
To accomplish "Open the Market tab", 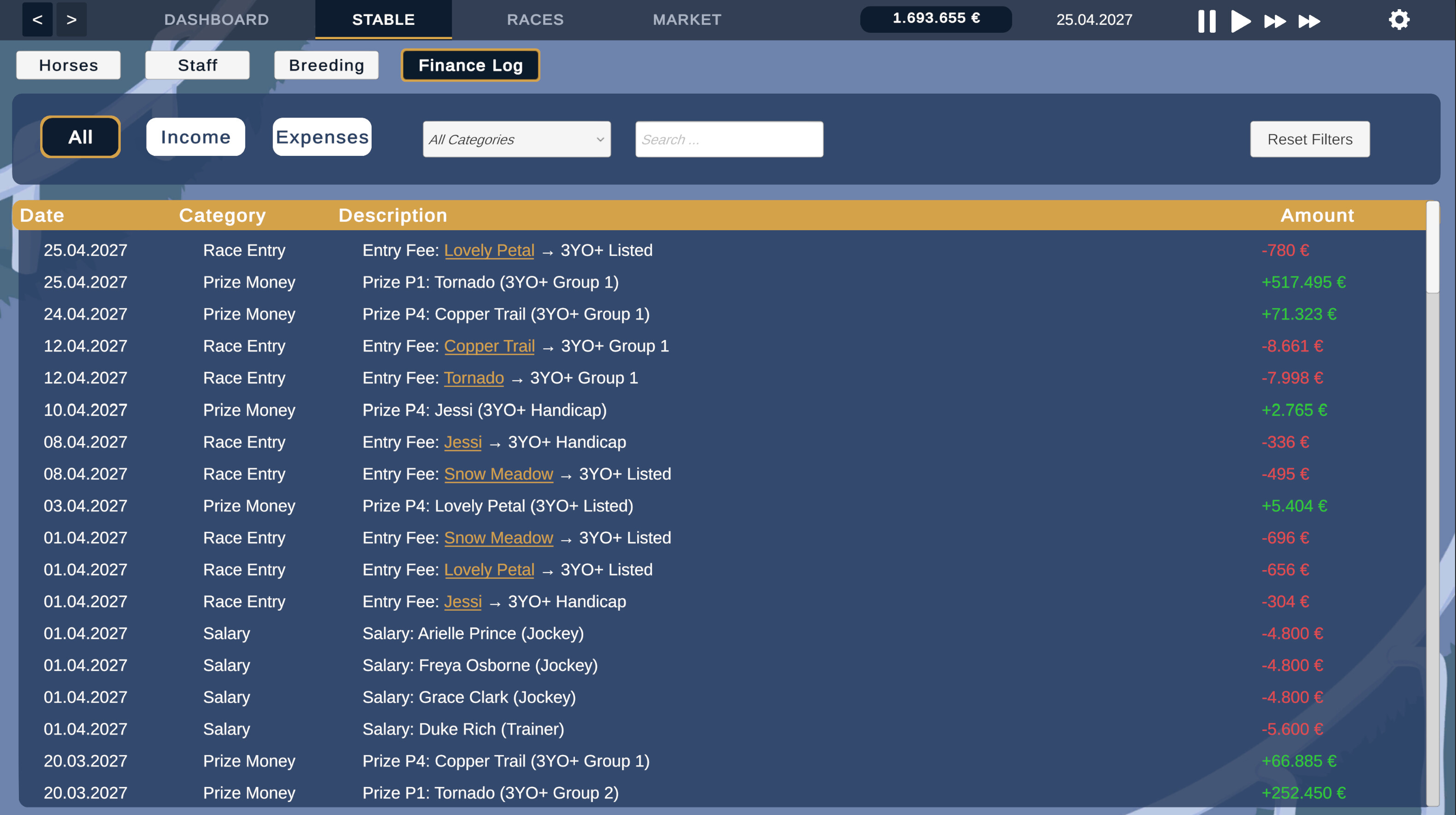I will pyautogui.click(x=687, y=19).
